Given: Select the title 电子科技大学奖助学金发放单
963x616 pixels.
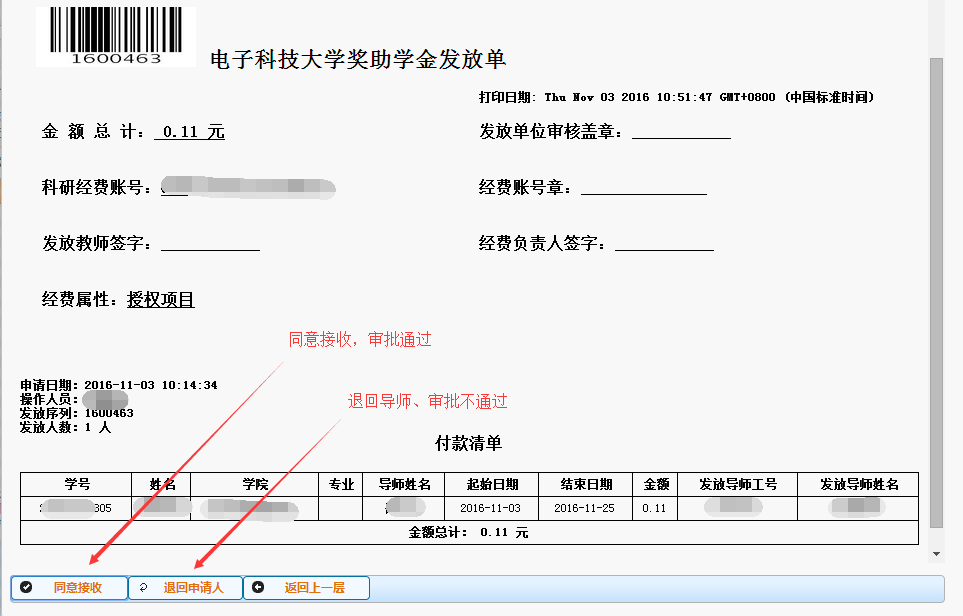Looking at the screenshot, I should click(358, 59).
